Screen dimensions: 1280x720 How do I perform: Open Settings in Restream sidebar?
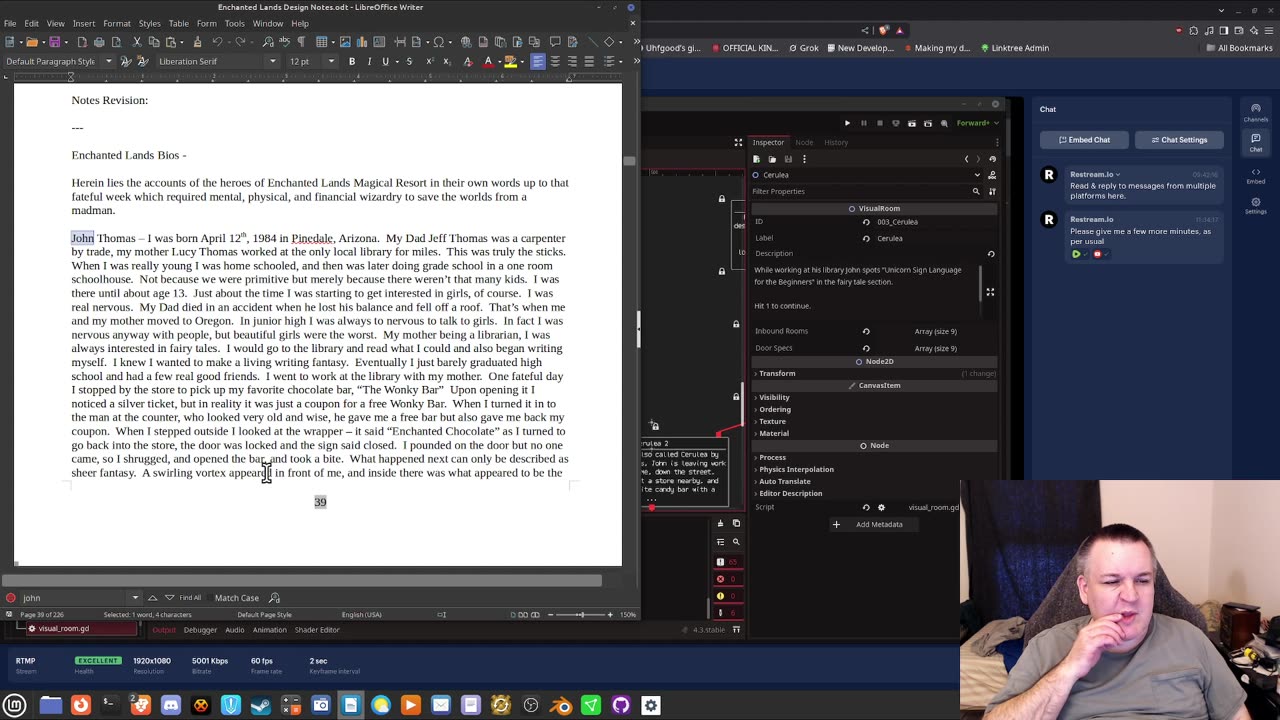pos(1256,207)
